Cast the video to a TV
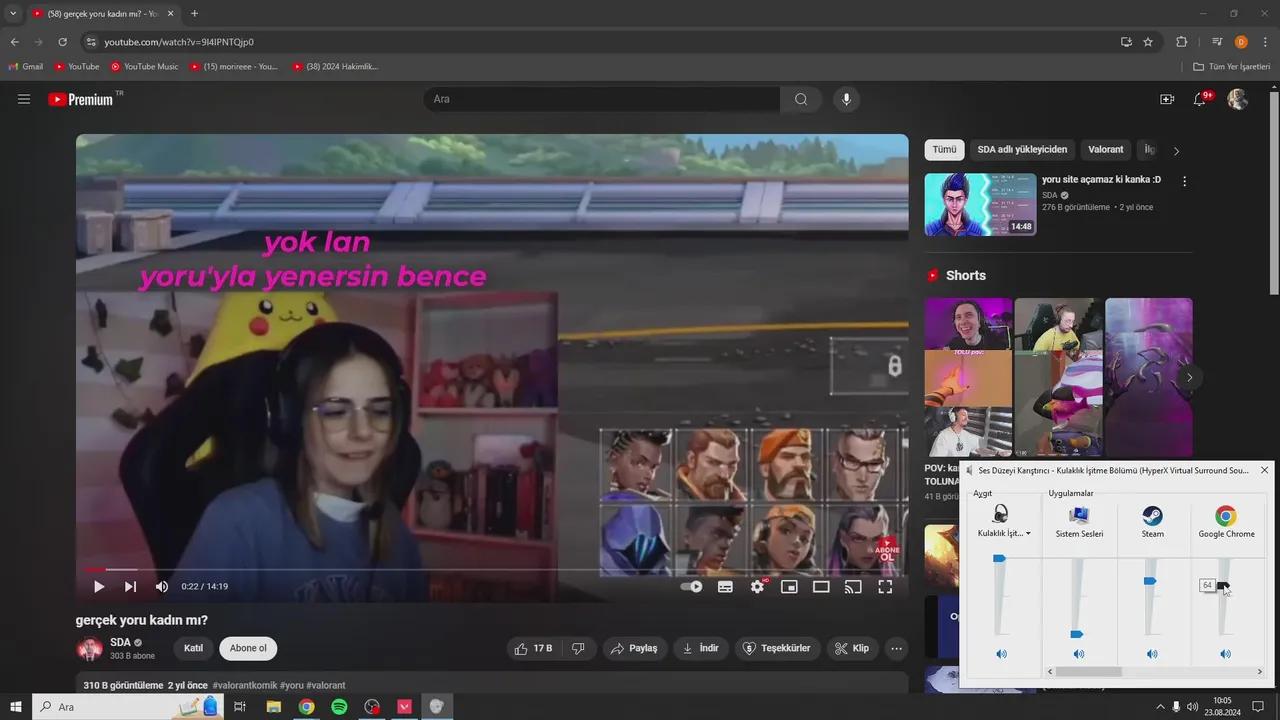The image size is (1280, 720). [853, 587]
